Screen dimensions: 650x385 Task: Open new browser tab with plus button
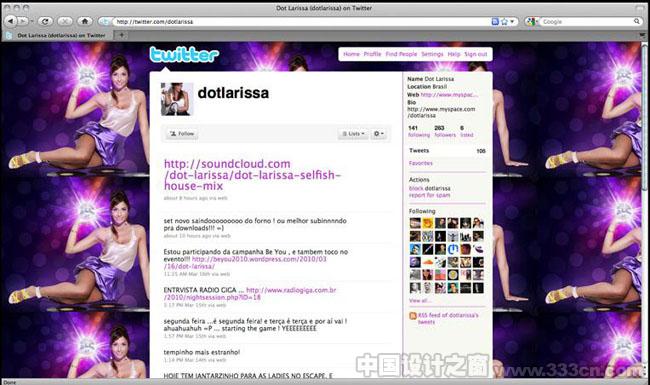(121, 35)
